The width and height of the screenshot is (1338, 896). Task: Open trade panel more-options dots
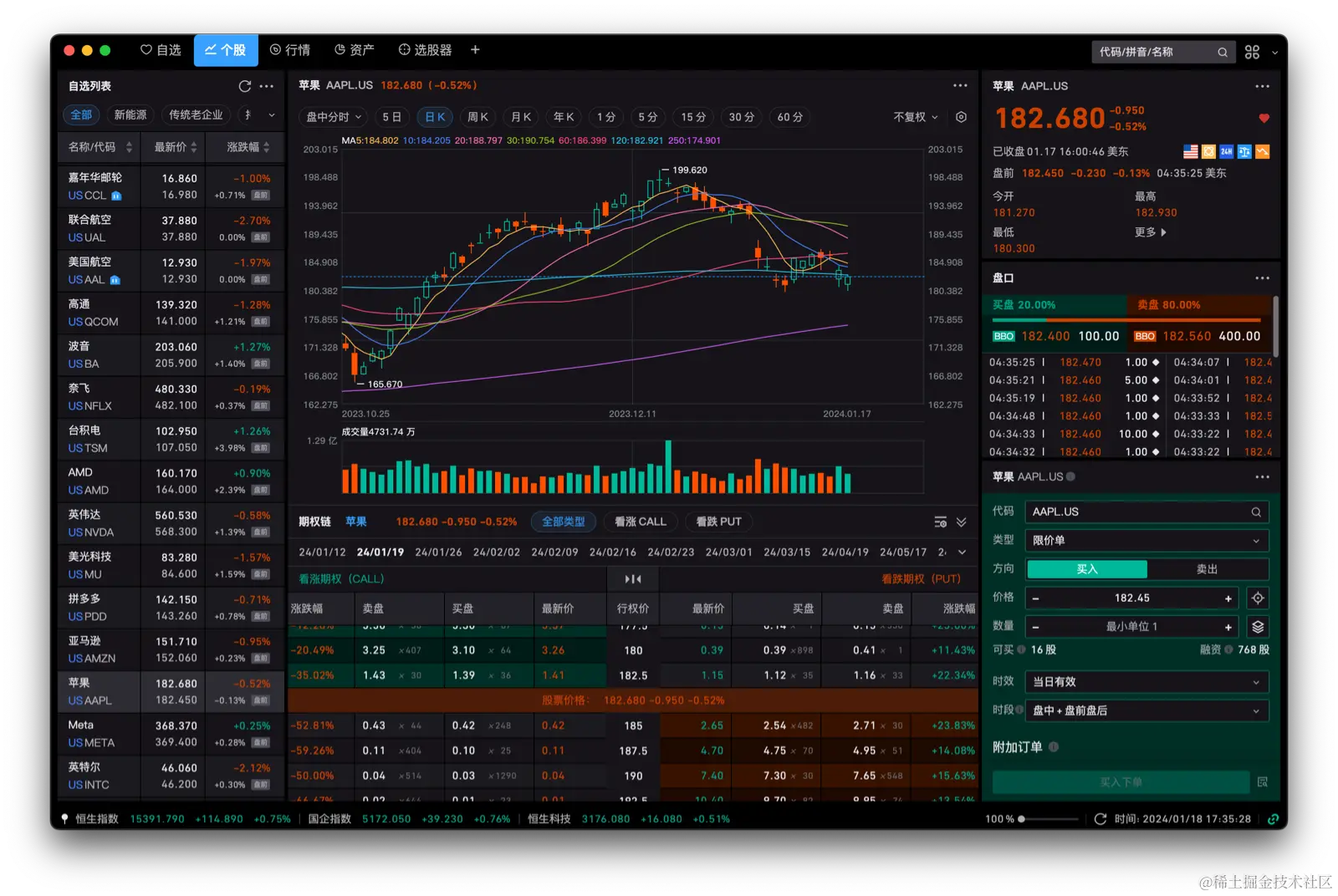[1263, 477]
